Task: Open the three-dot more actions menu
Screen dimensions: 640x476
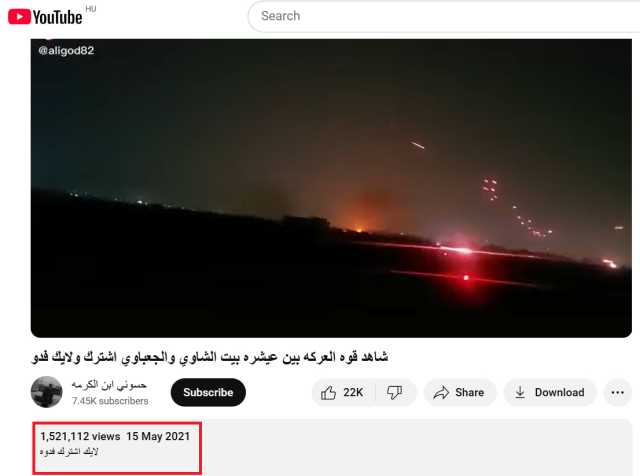Action: click(618, 392)
